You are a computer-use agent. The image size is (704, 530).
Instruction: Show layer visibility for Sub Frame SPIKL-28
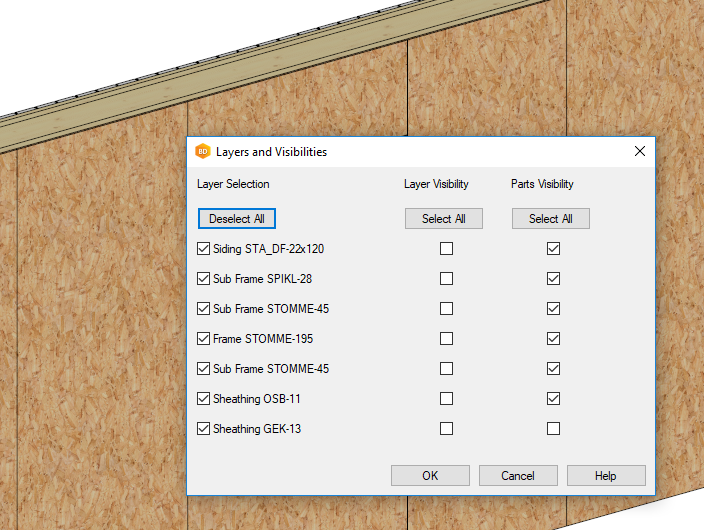446,279
